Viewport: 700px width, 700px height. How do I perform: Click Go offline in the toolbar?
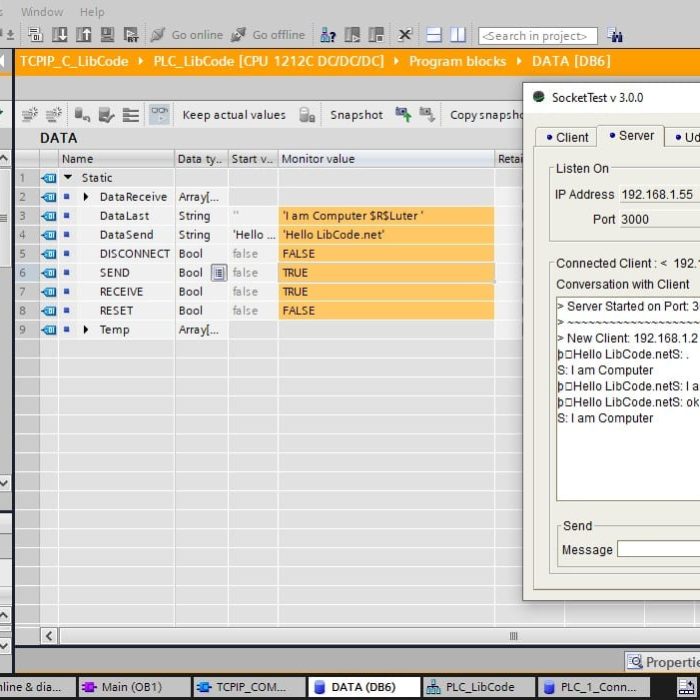[267, 35]
